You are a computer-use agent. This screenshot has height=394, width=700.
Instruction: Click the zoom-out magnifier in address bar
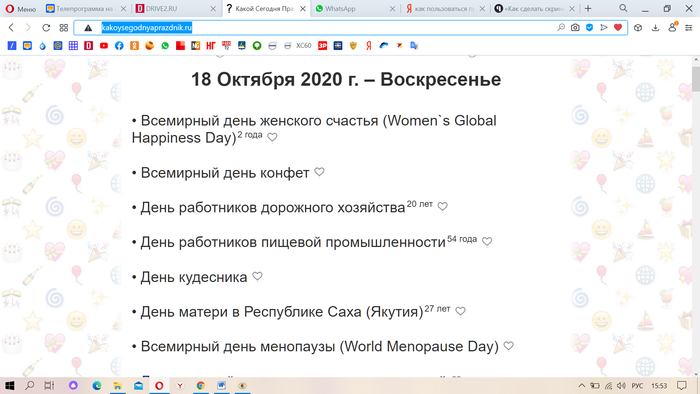pos(561,28)
